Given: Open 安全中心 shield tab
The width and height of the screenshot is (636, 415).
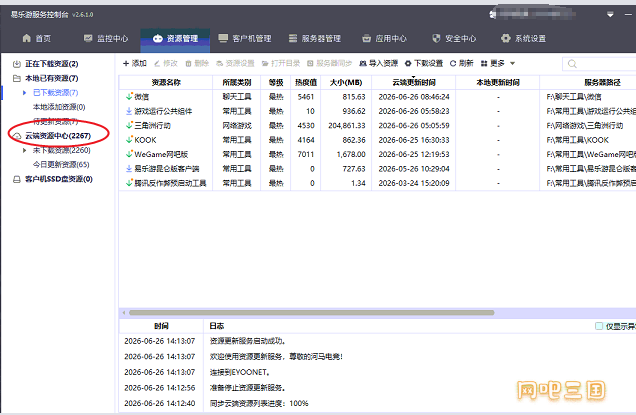Looking at the screenshot, I should coord(454,39).
